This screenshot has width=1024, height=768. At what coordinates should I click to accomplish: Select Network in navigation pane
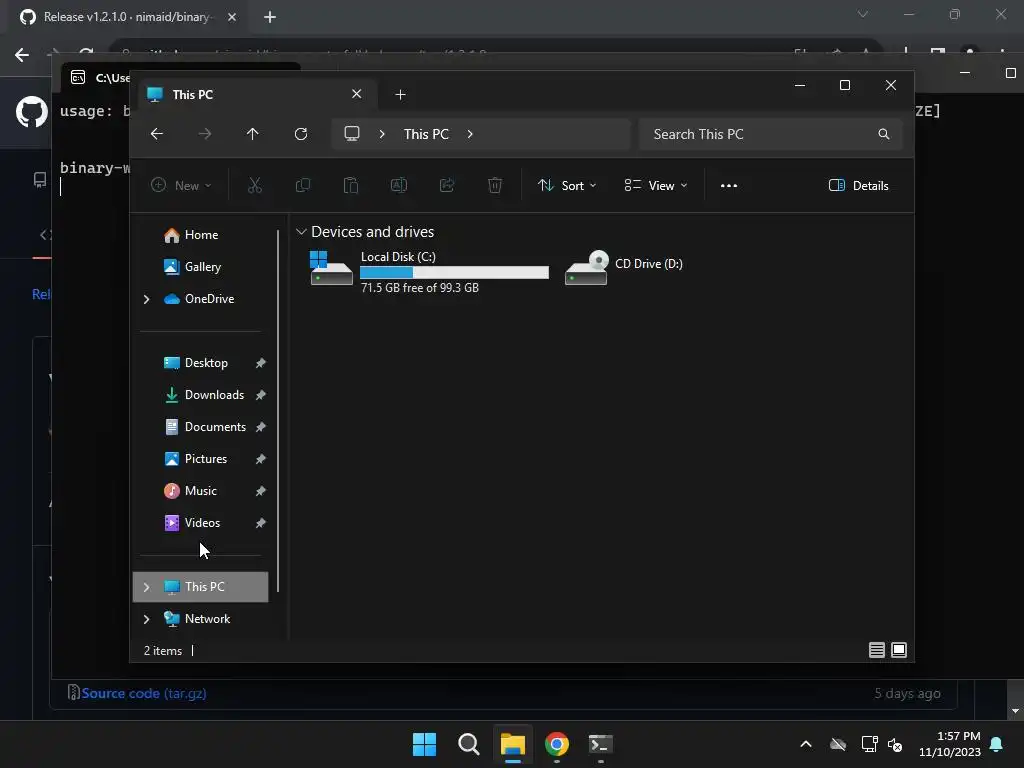[207, 619]
